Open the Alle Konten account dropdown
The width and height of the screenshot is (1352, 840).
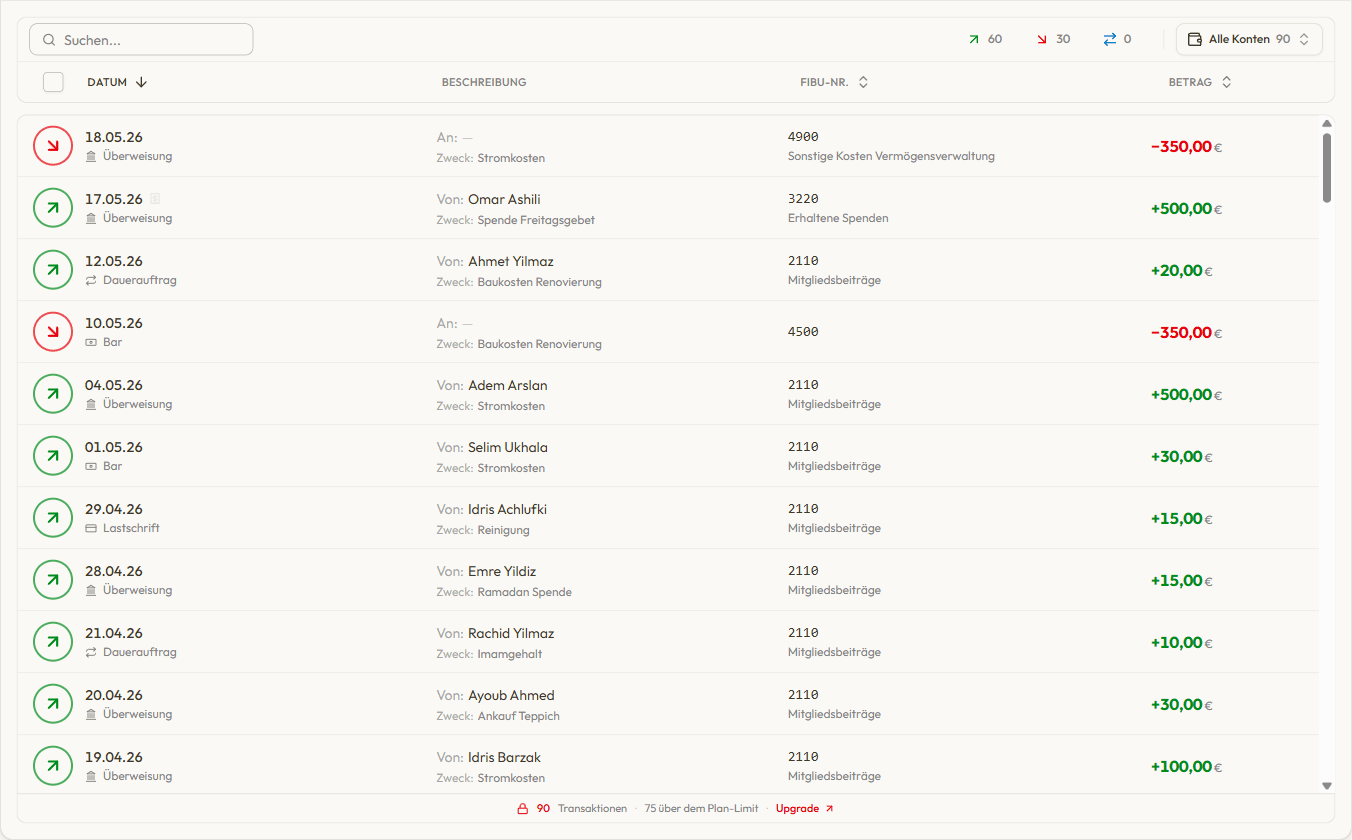pos(1249,39)
